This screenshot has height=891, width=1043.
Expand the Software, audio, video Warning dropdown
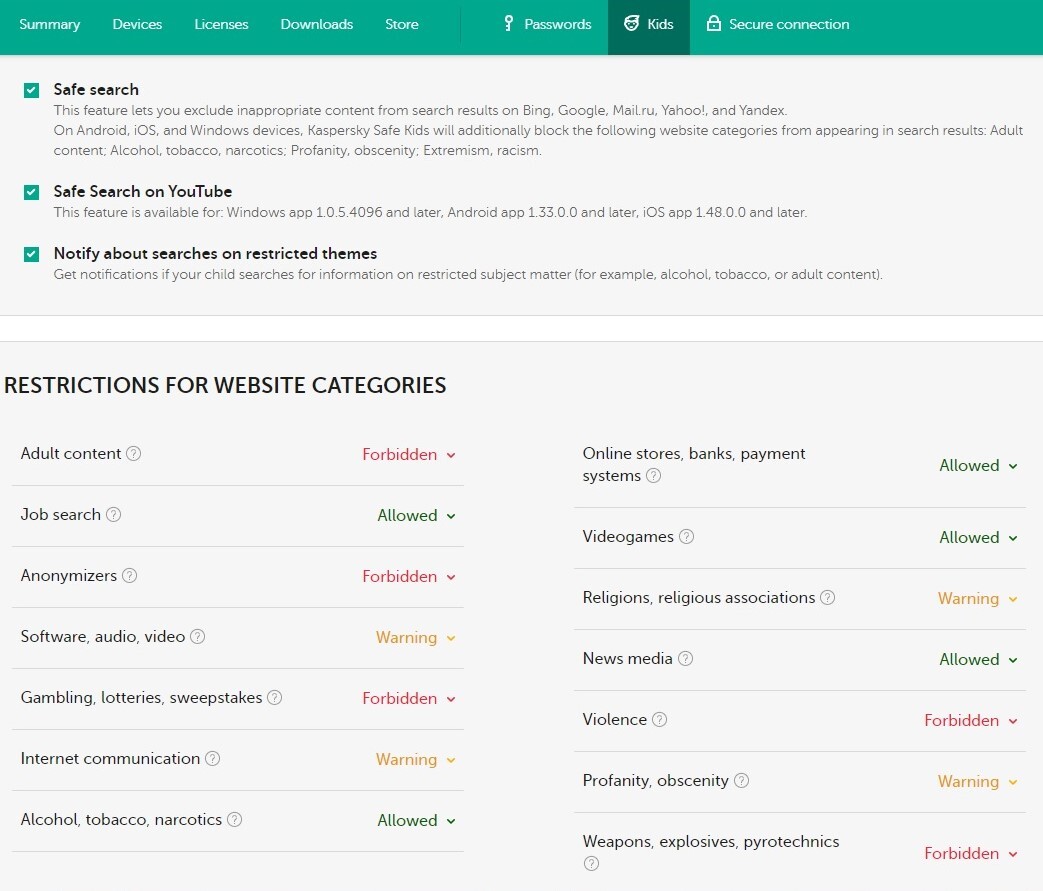pyautogui.click(x=415, y=638)
